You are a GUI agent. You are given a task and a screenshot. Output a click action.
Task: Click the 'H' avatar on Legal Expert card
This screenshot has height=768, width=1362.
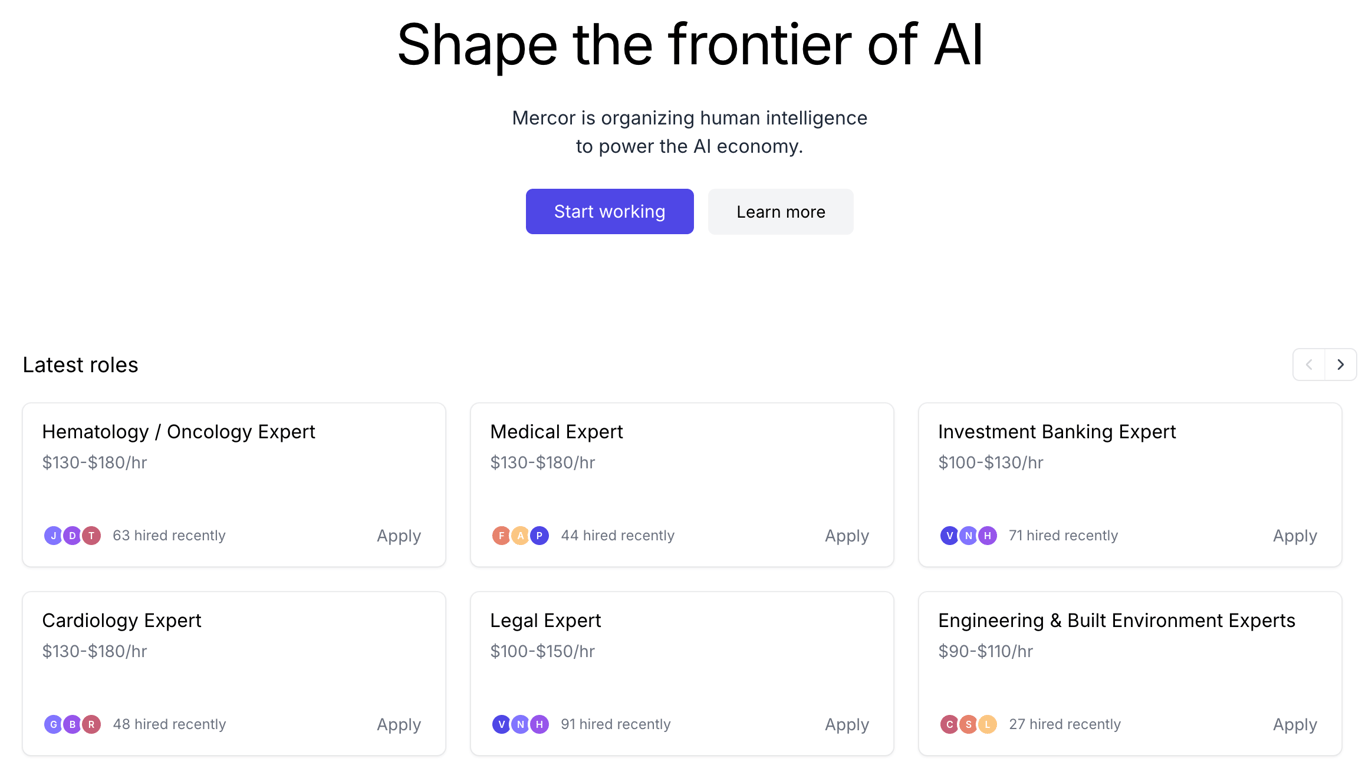click(x=539, y=724)
